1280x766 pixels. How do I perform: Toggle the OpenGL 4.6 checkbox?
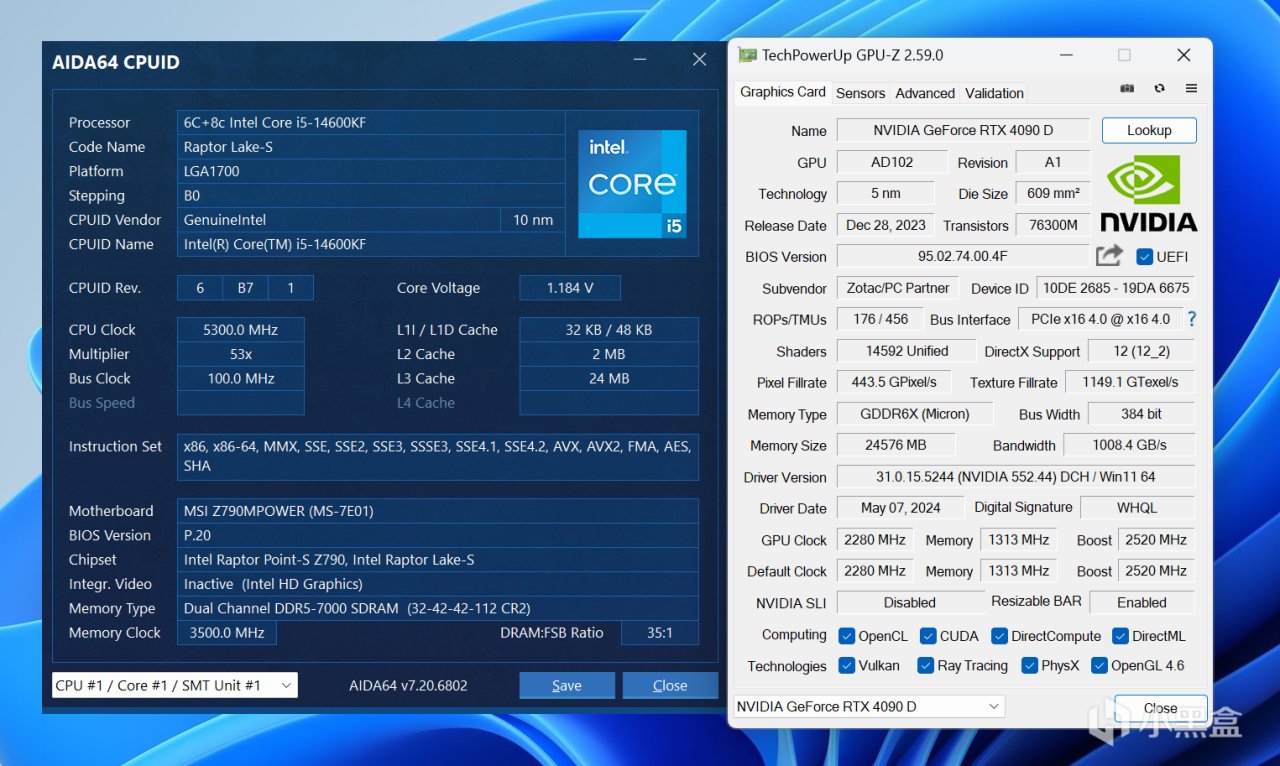pos(1099,666)
